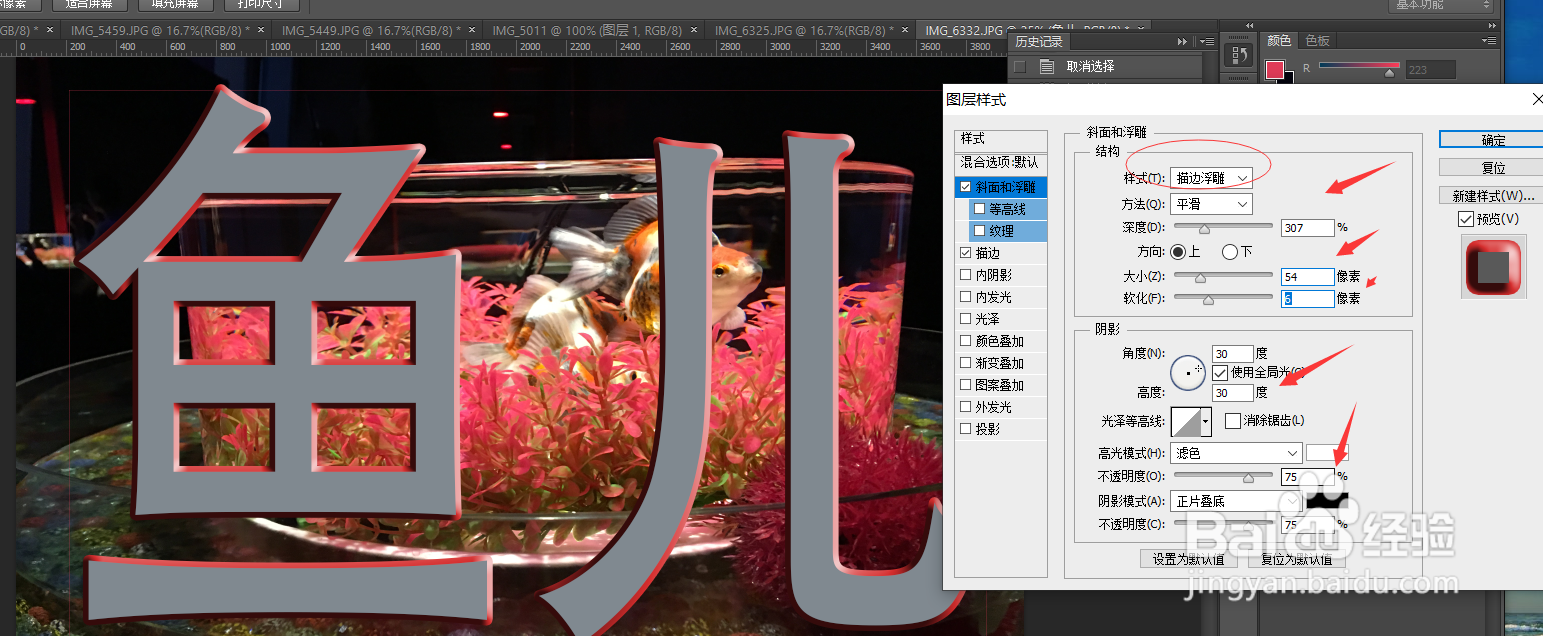Close the IMG_5011 document tab
Screen dimensions: 1543x636
pyautogui.click(x=696, y=30)
